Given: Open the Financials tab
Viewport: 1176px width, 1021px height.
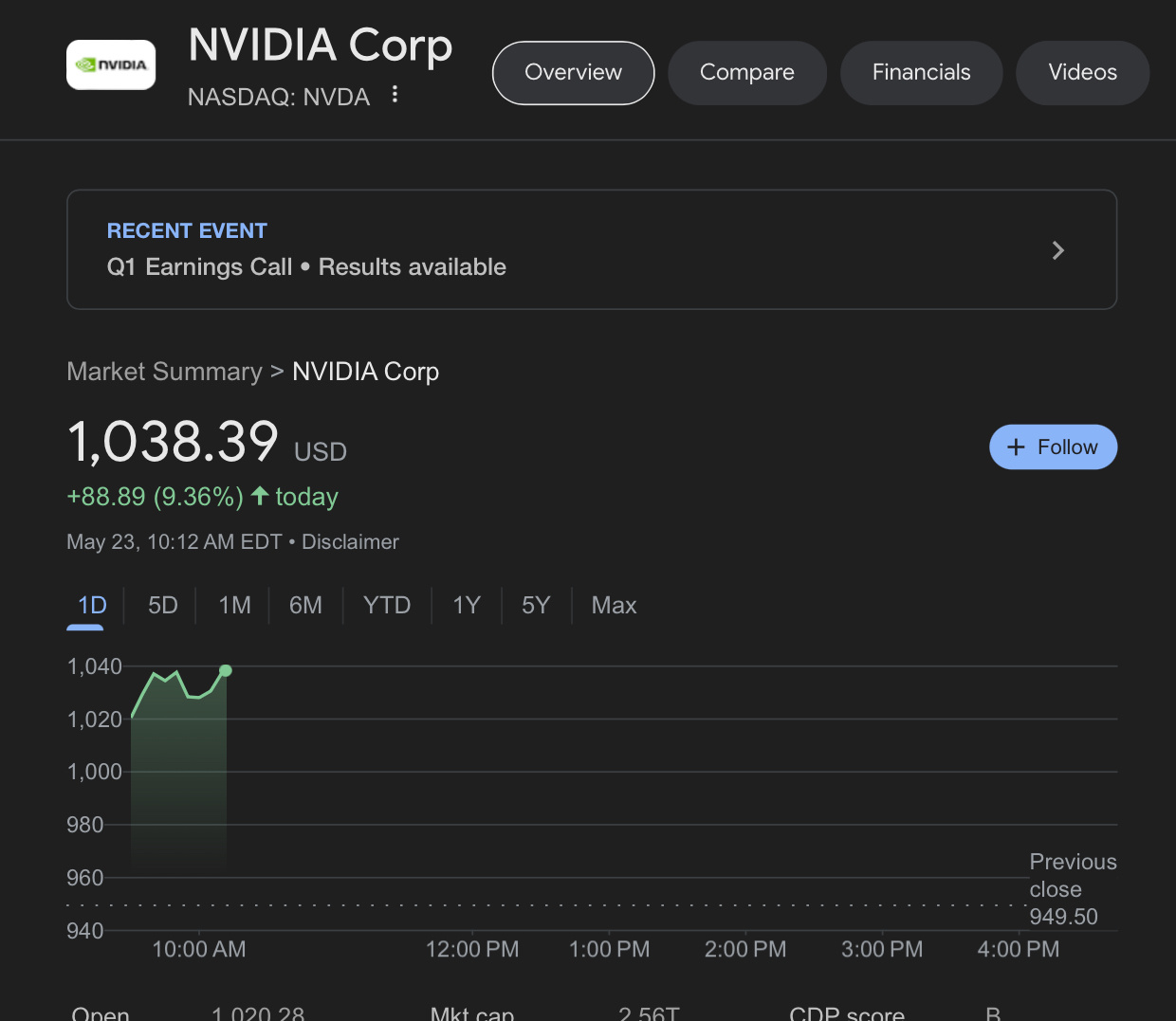Looking at the screenshot, I should point(921,73).
